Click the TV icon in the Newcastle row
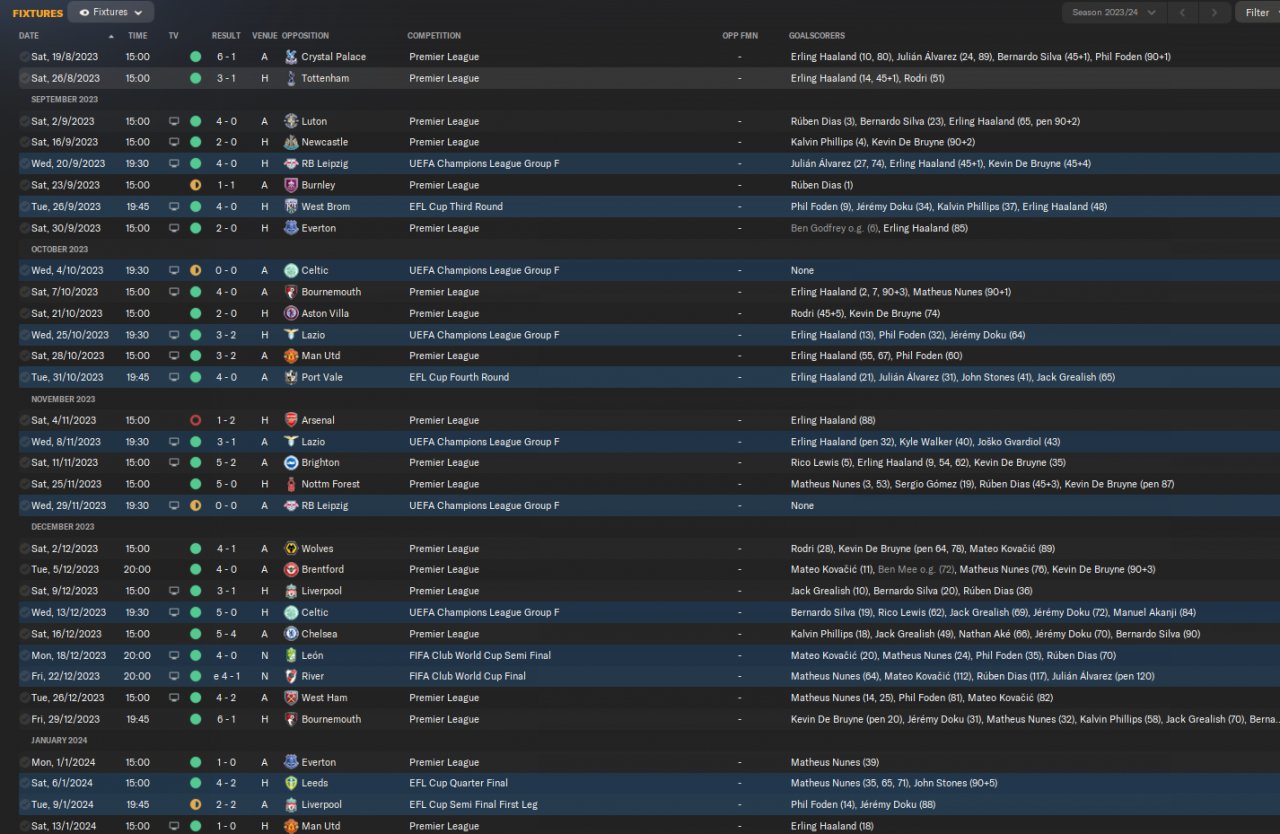1280x834 pixels. (174, 142)
